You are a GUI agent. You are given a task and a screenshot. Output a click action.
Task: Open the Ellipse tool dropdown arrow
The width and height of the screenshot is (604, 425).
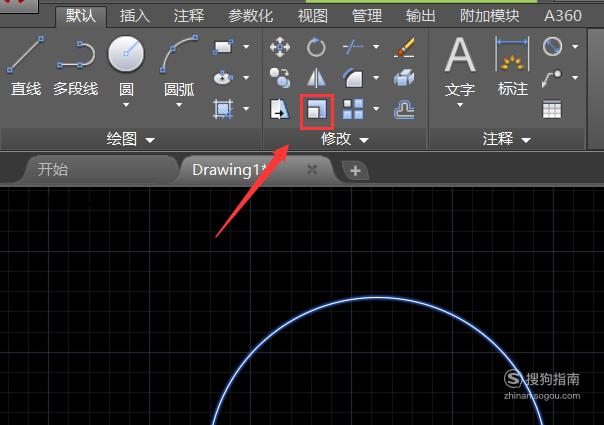click(247, 78)
